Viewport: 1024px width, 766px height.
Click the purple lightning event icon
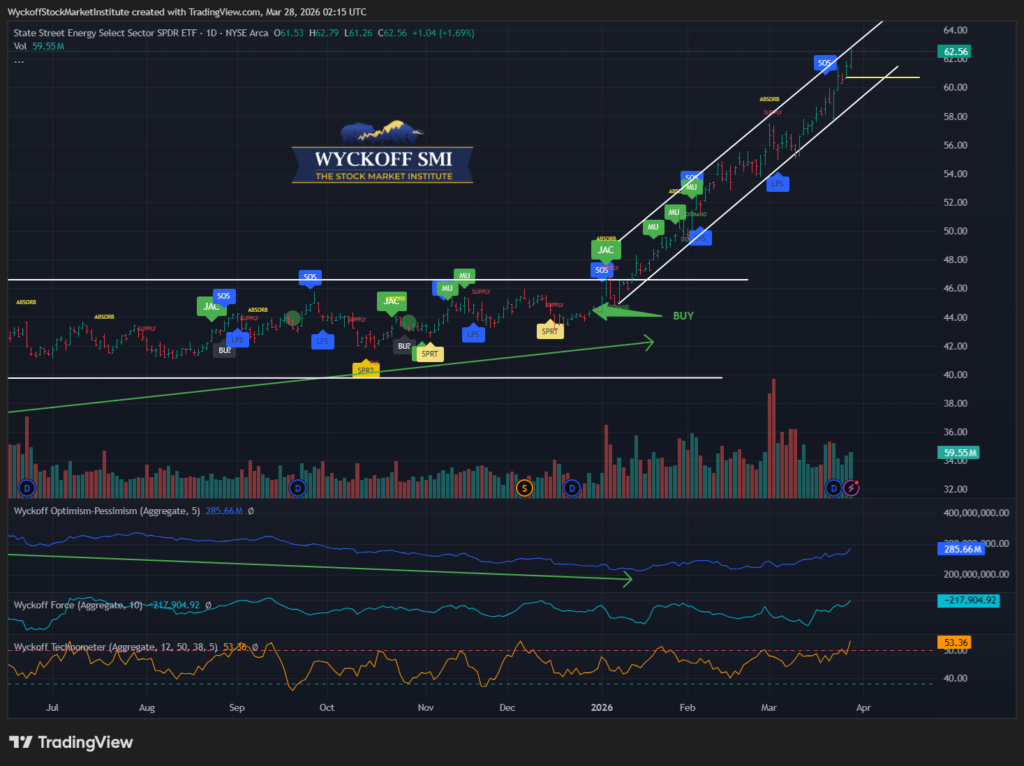point(851,487)
